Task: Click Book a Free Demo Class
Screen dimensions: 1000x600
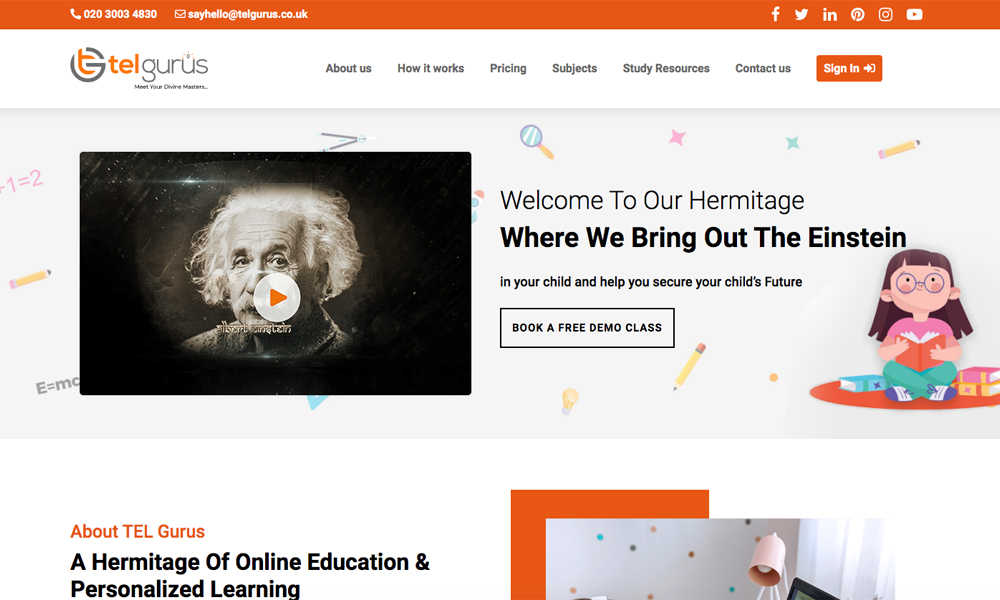Action: pos(587,328)
